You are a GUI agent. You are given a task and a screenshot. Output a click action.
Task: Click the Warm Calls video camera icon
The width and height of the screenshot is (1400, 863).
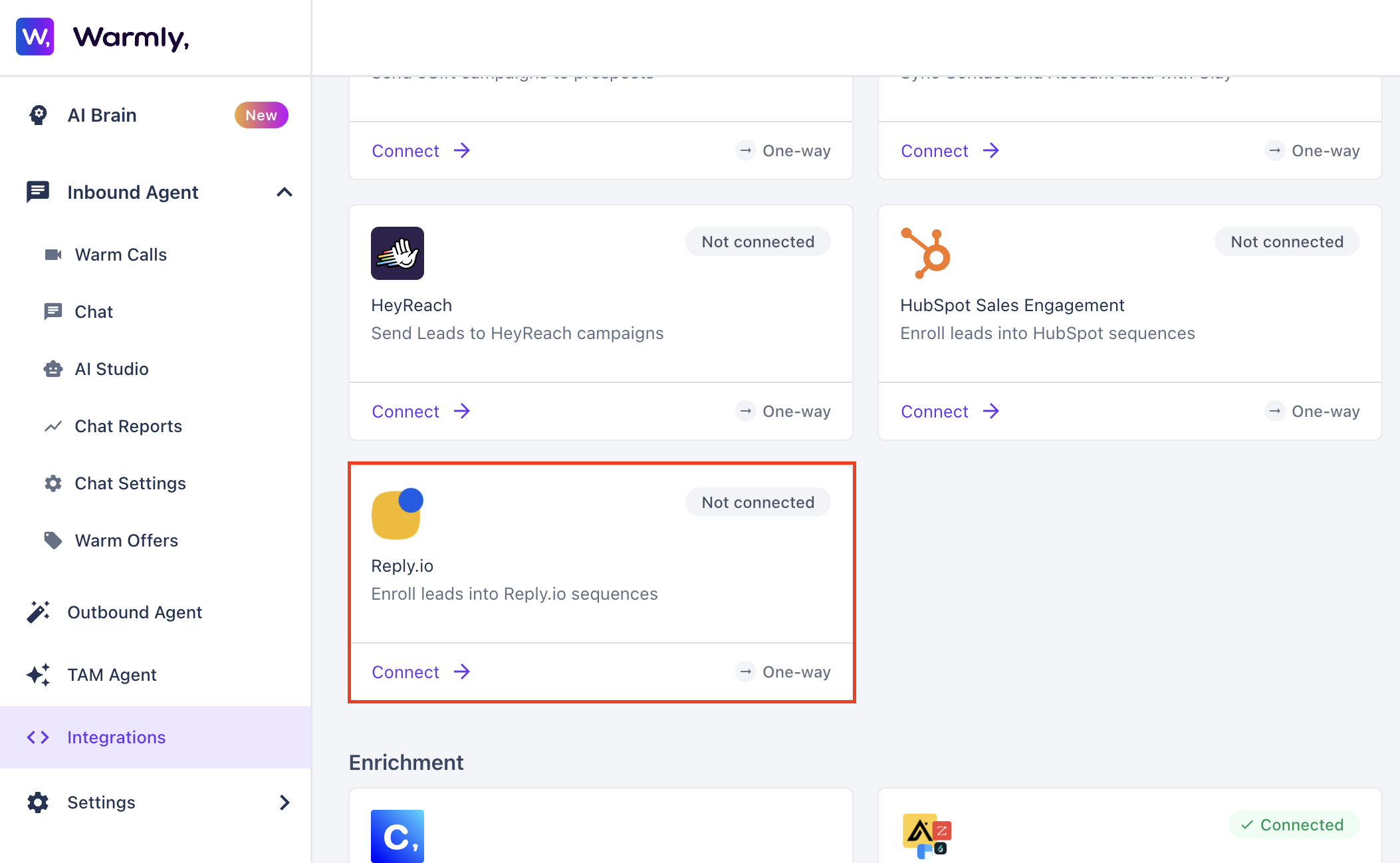pyautogui.click(x=53, y=255)
